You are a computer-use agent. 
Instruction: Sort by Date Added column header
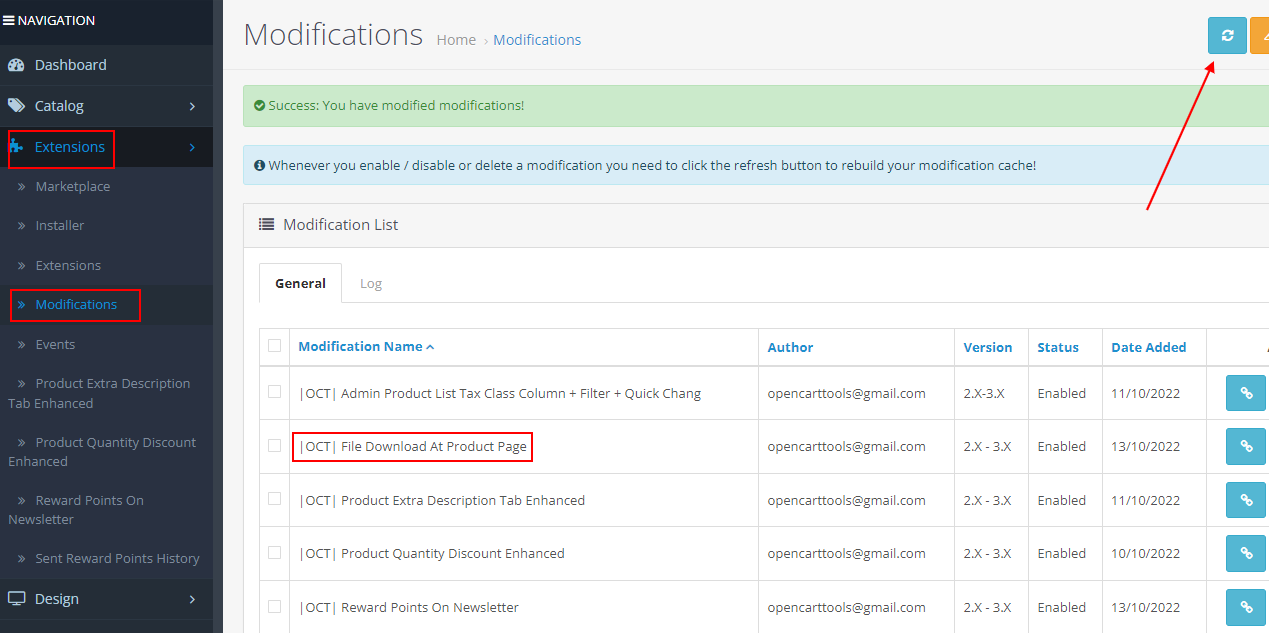pos(1148,347)
